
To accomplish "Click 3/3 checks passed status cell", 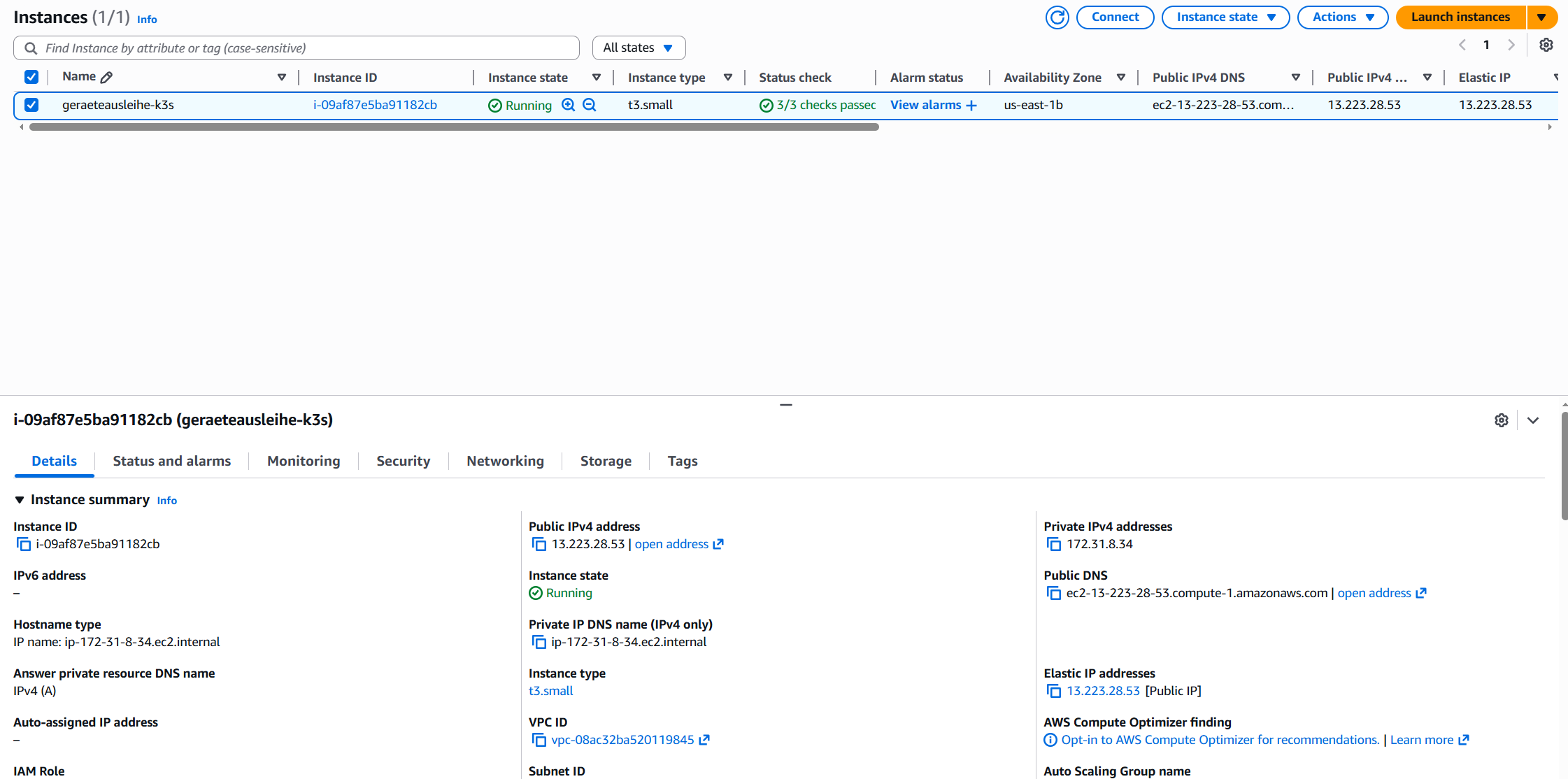I will click(x=818, y=105).
